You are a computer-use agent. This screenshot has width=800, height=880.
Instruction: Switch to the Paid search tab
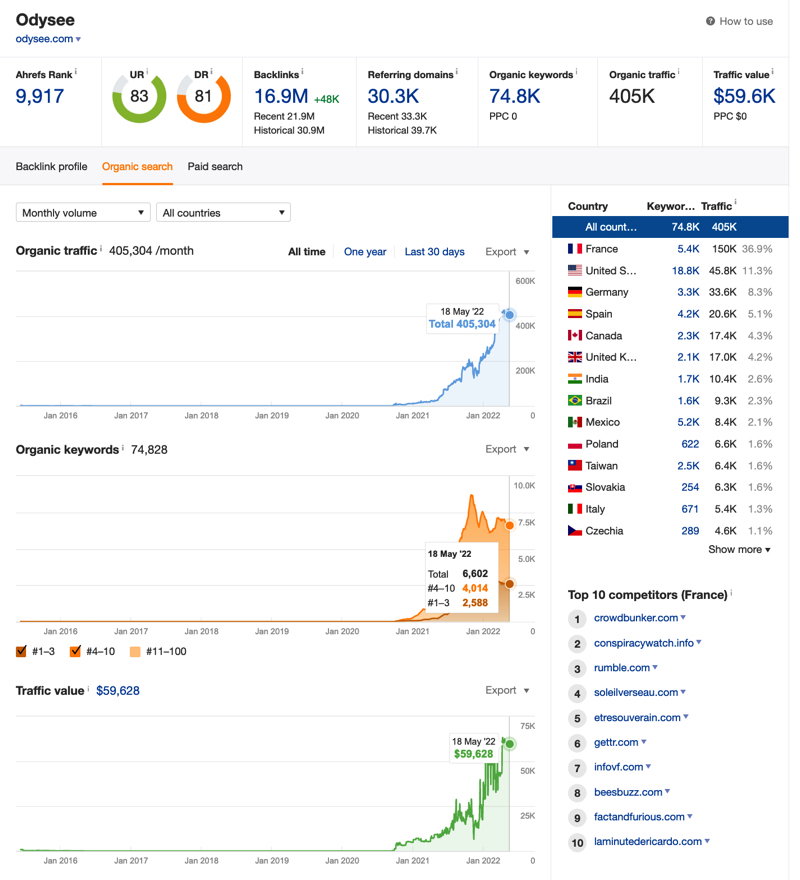click(x=215, y=167)
